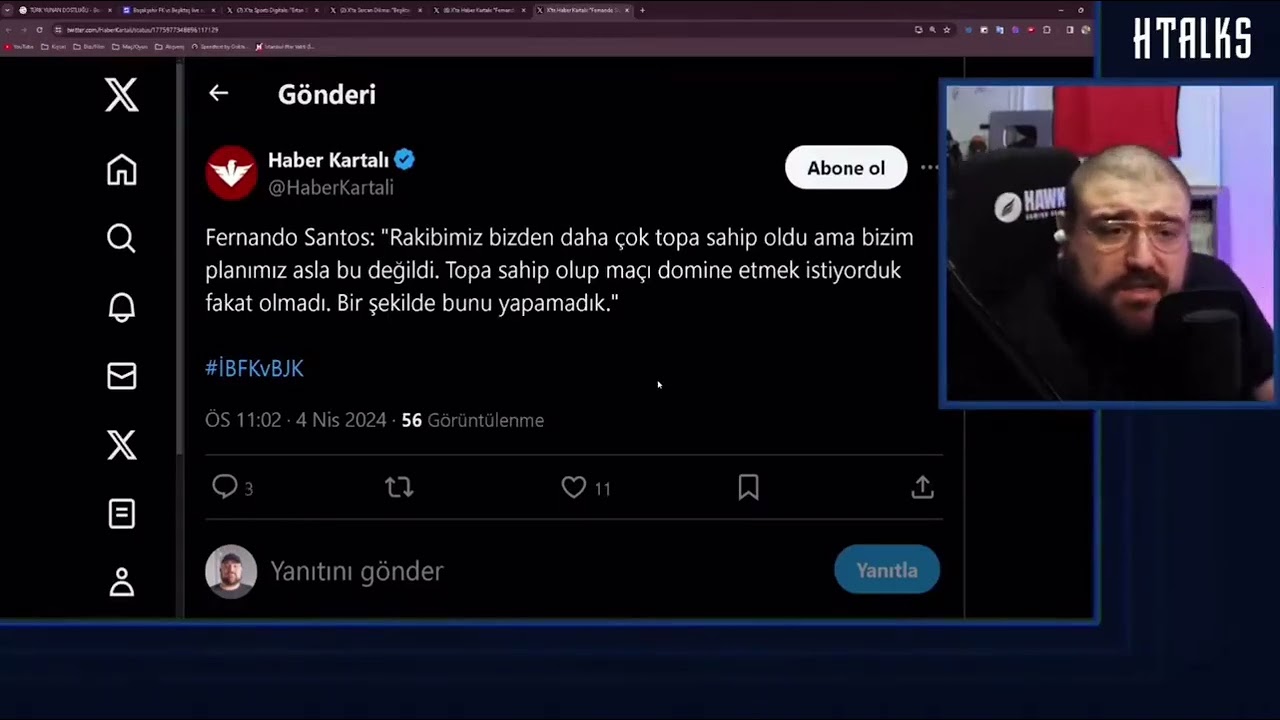Reload the page in the browser toolbar
Screen dimensions: 1280x720
[x=39, y=30]
